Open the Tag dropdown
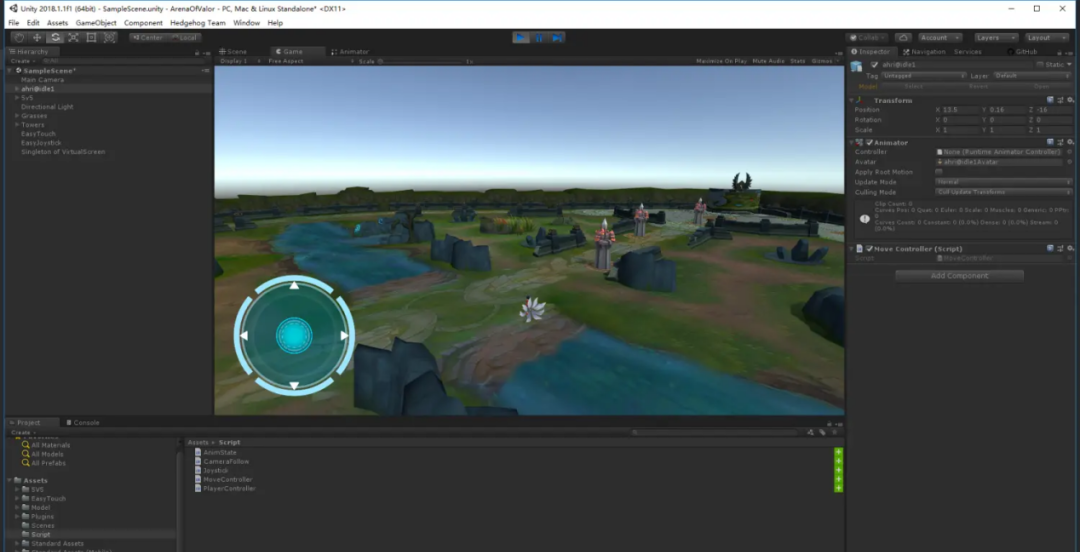 (x=925, y=76)
